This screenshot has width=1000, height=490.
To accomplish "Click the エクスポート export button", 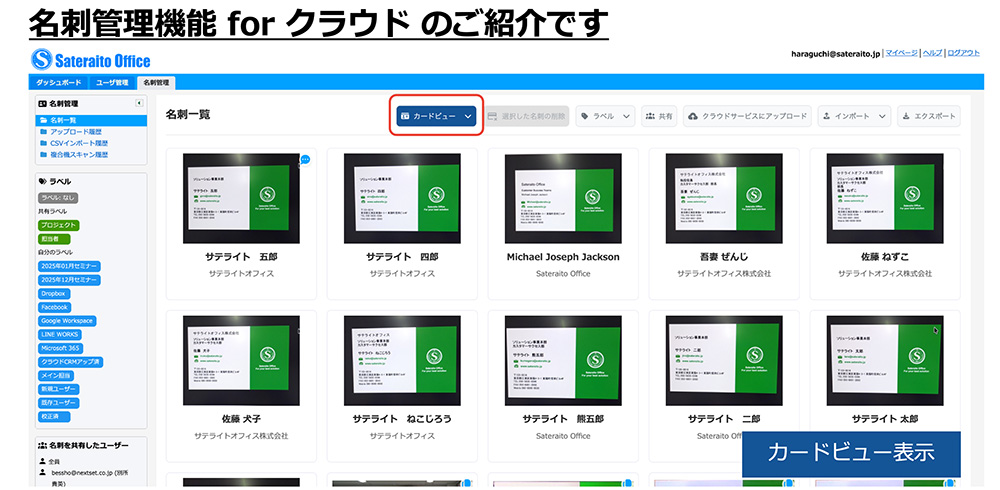I will pos(929,116).
